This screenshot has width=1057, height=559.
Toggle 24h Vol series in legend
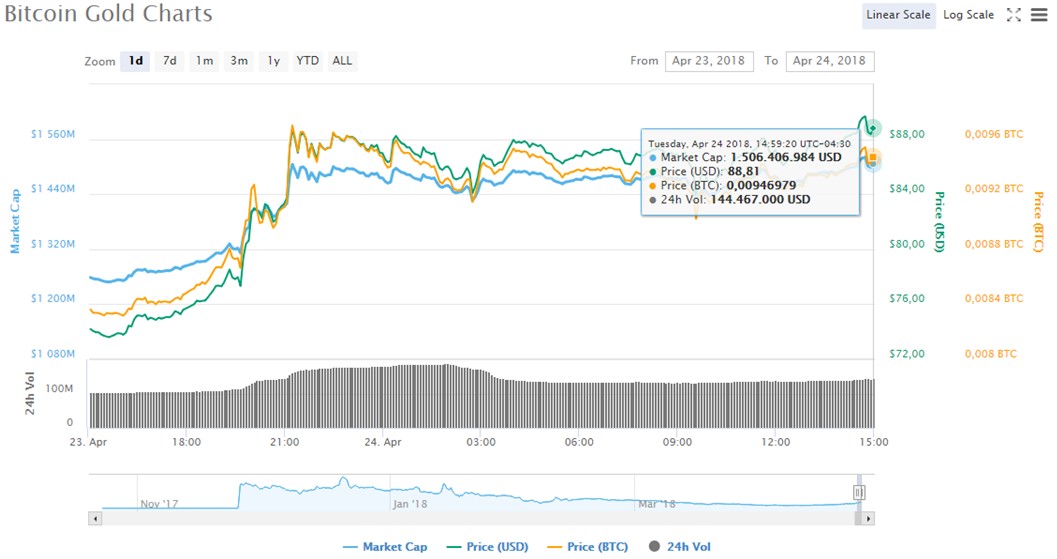coord(680,547)
